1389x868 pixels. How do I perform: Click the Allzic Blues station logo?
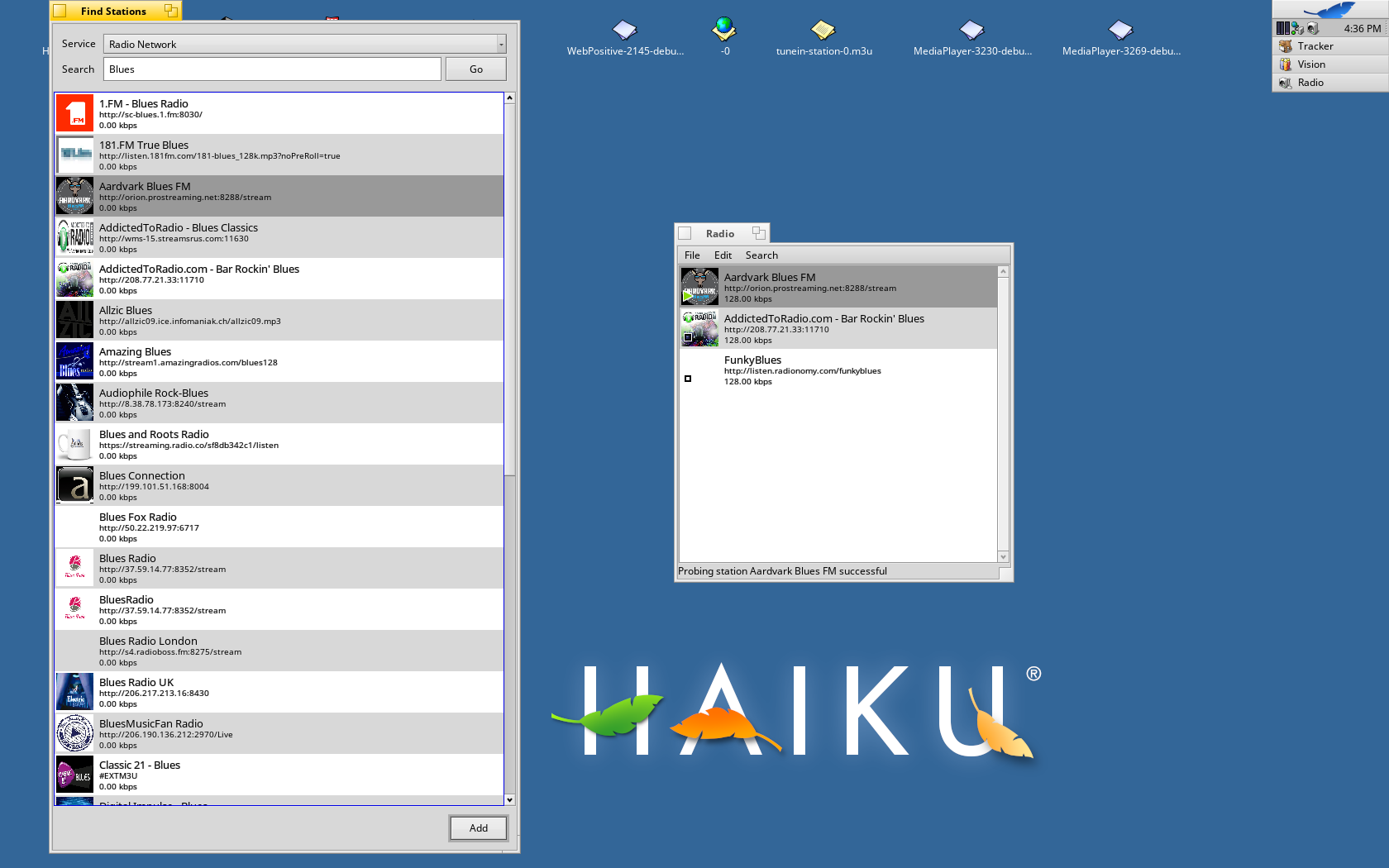pos(74,320)
